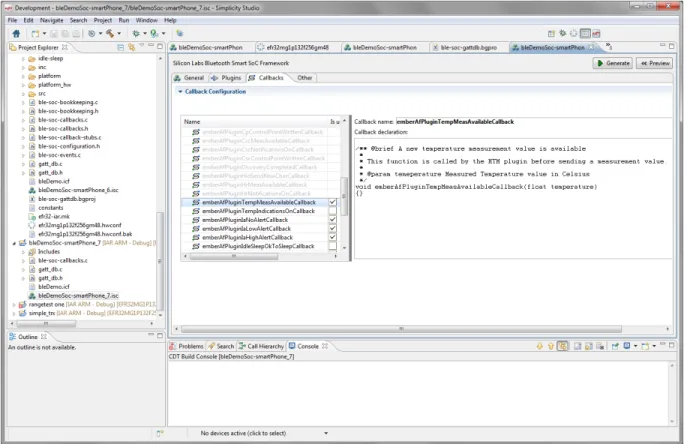Show hidden editor tabs list
The height and width of the screenshot is (444, 687).
click(x=609, y=46)
